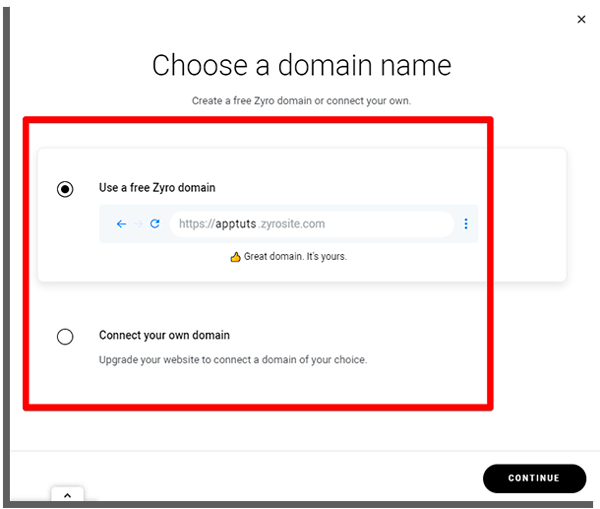This screenshot has width=600, height=509.
Task: Click the forward arrow in the domain preview
Action: 139,224
